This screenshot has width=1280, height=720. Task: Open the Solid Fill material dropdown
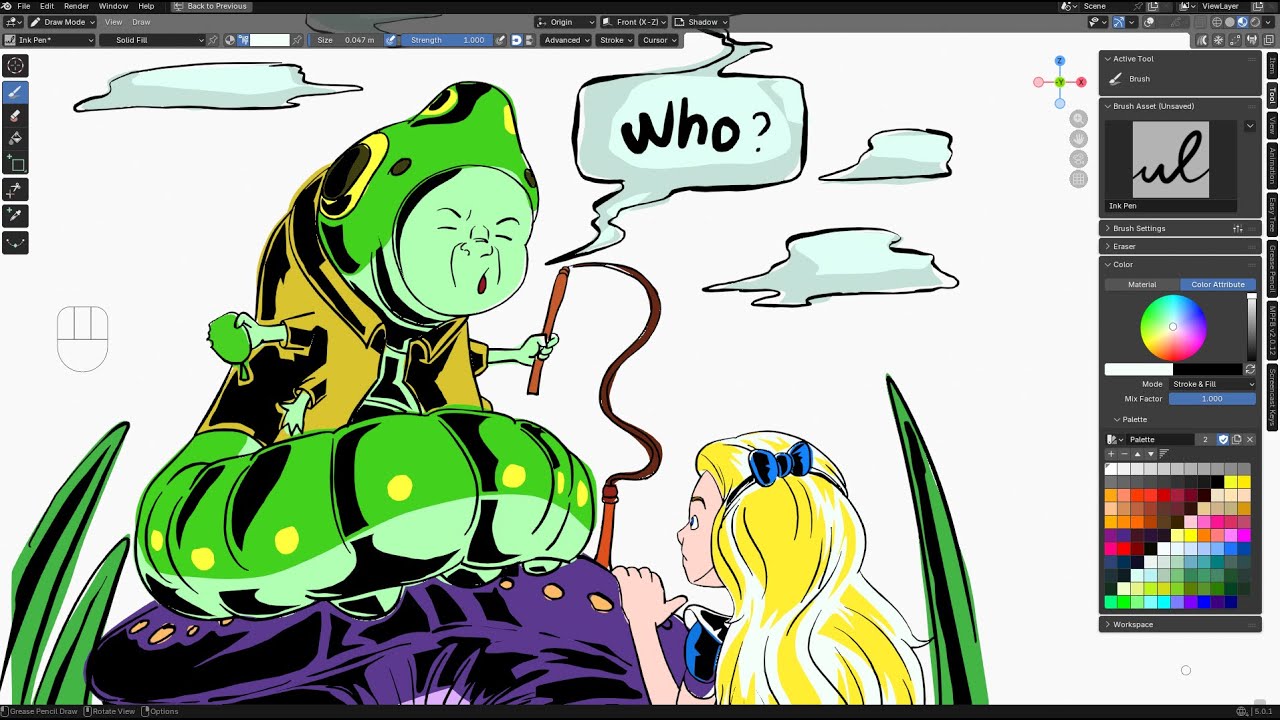151,40
